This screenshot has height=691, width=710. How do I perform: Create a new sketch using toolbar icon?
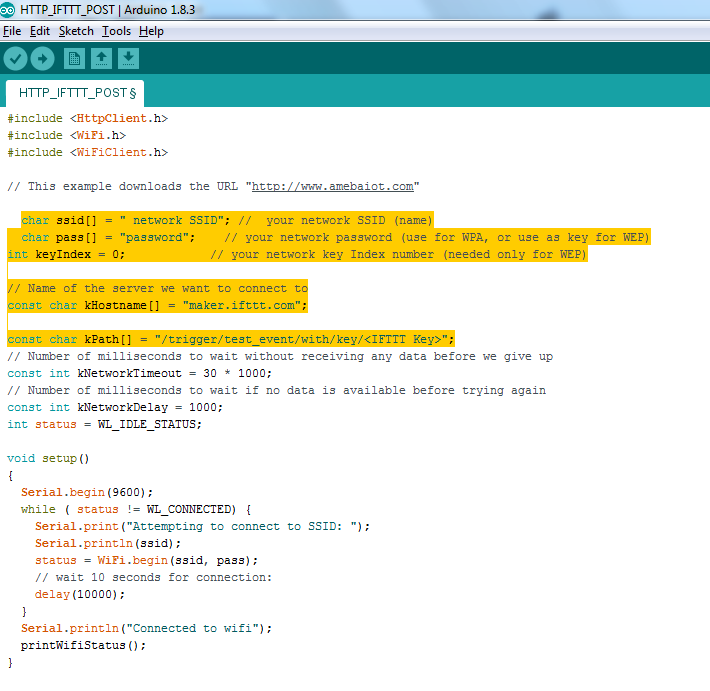pyautogui.click(x=74, y=59)
